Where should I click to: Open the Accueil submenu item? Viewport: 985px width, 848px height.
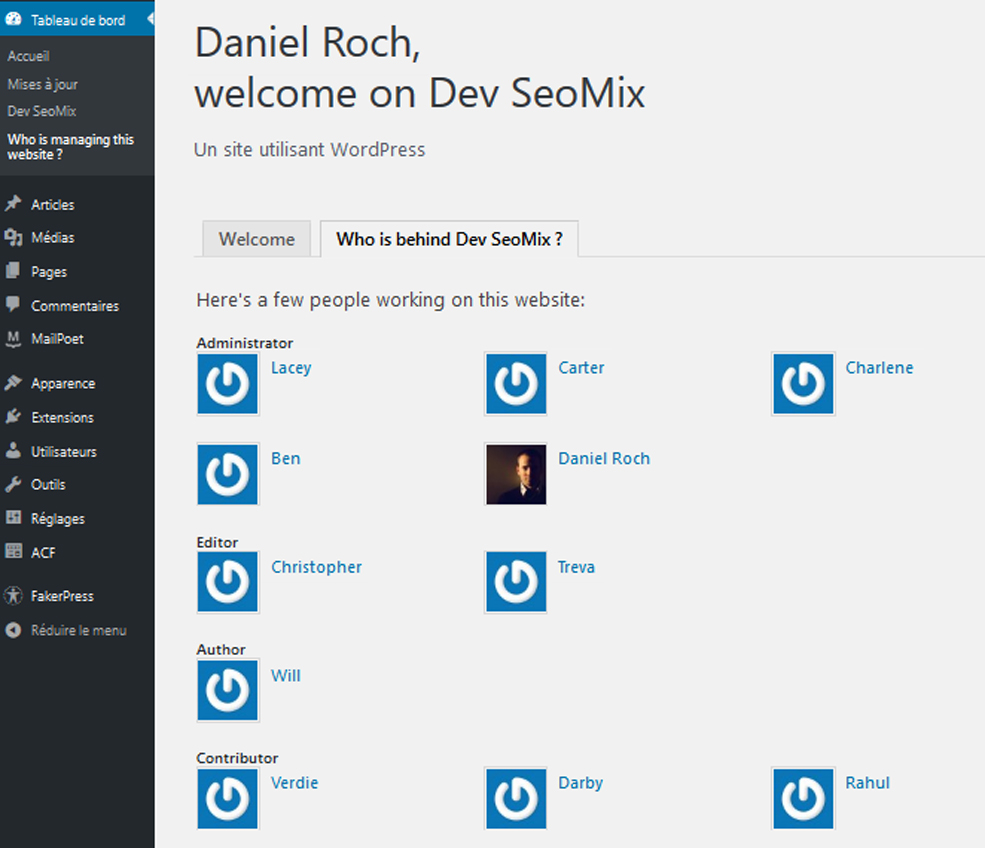point(28,56)
